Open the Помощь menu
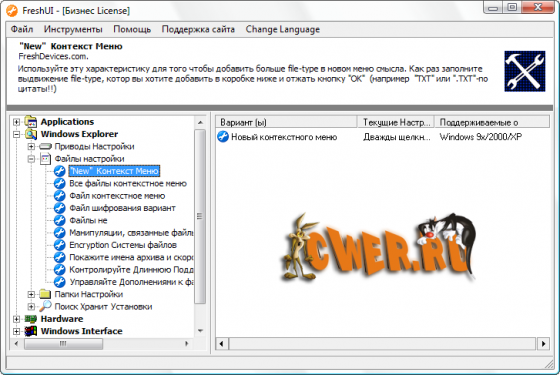 (132, 29)
